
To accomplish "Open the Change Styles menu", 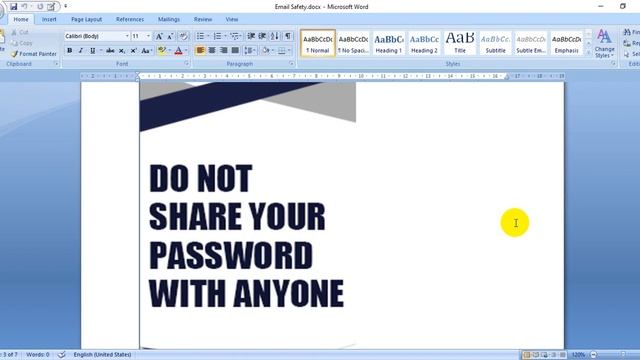I will tap(604, 43).
